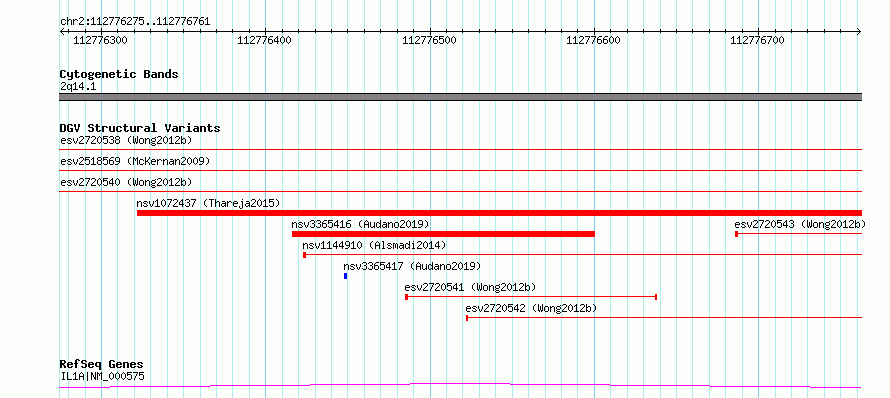Image resolution: width=890 pixels, height=398 pixels.
Task: Click the magenta IL1A gene track line
Action: point(460,386)
